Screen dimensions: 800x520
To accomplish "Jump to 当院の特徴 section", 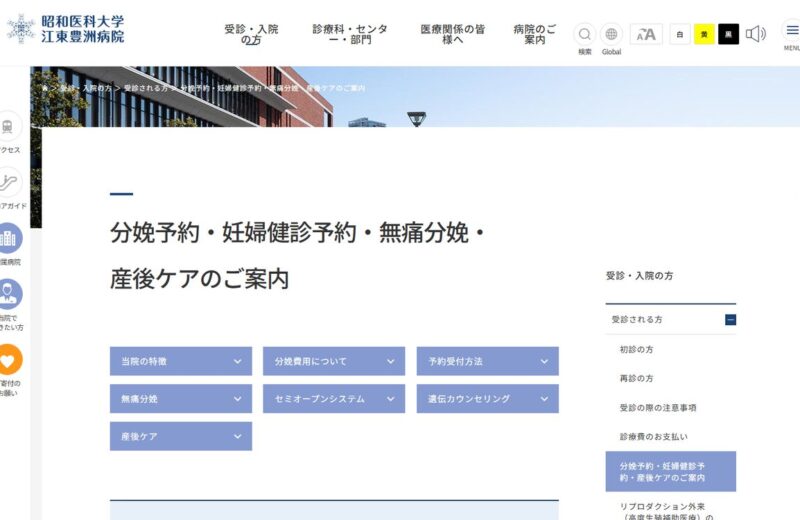I will point(181,361).
